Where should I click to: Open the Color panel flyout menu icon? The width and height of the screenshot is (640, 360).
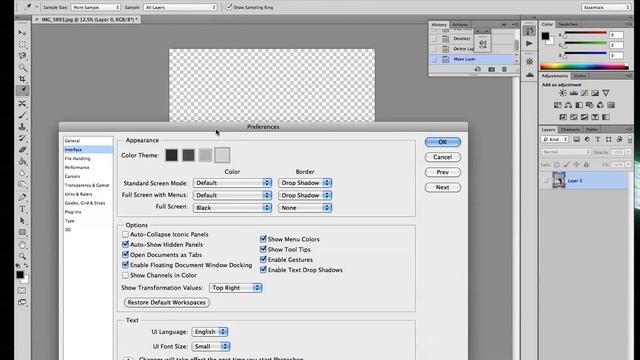629,24
